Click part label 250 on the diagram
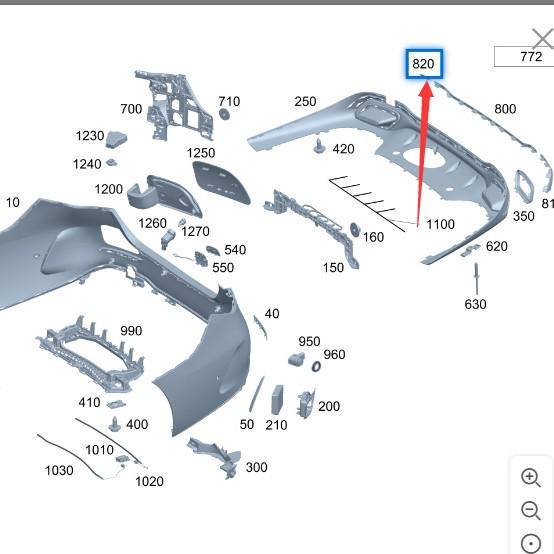Screen dimensions: 554x554 click(x=305, y=102)
